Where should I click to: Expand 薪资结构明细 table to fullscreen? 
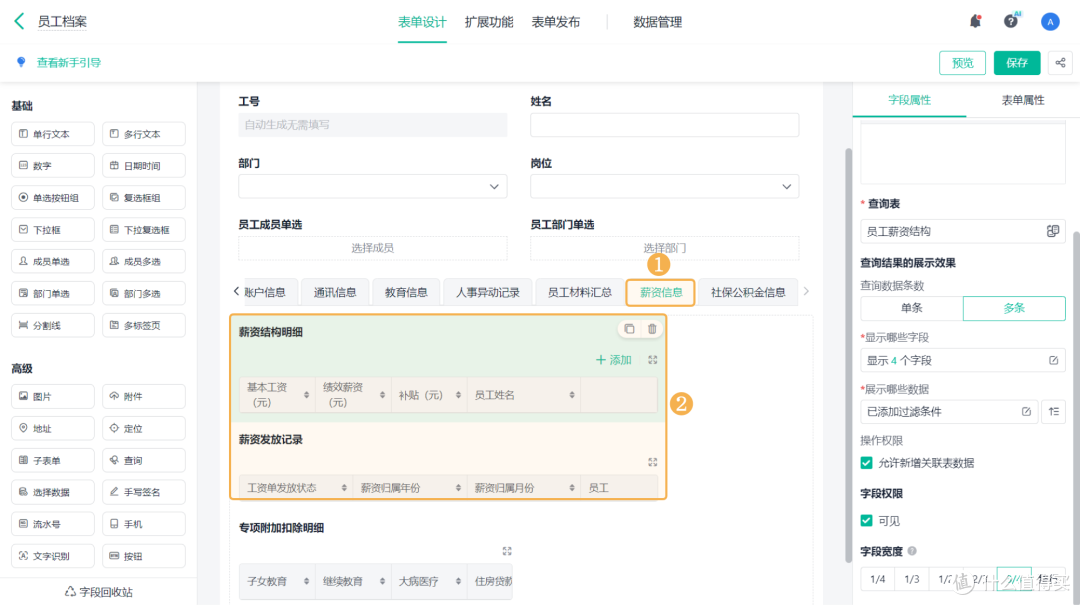coord(652,360)
